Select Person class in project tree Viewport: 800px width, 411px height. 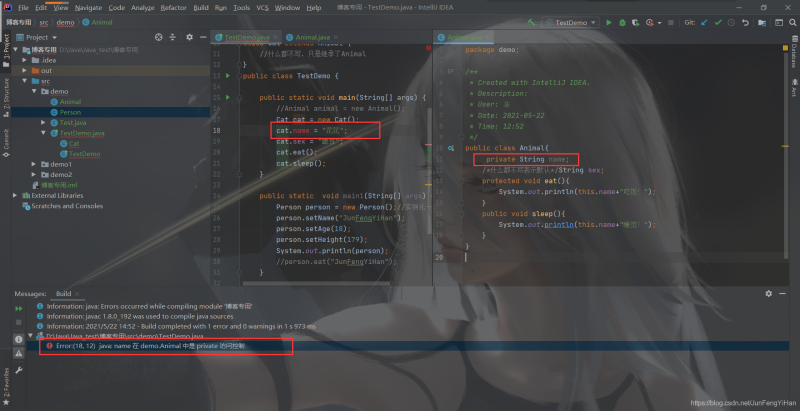click(70, 112)
